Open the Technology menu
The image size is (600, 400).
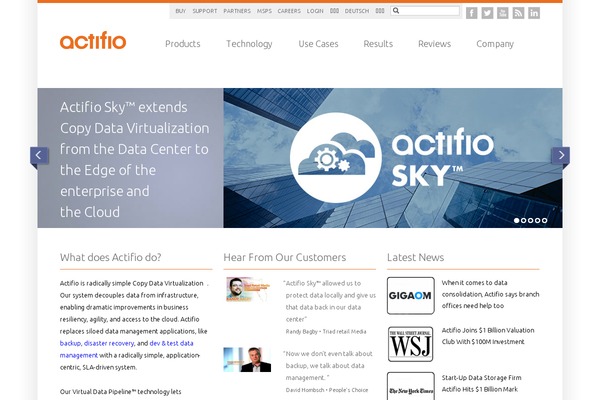[249, 44]
